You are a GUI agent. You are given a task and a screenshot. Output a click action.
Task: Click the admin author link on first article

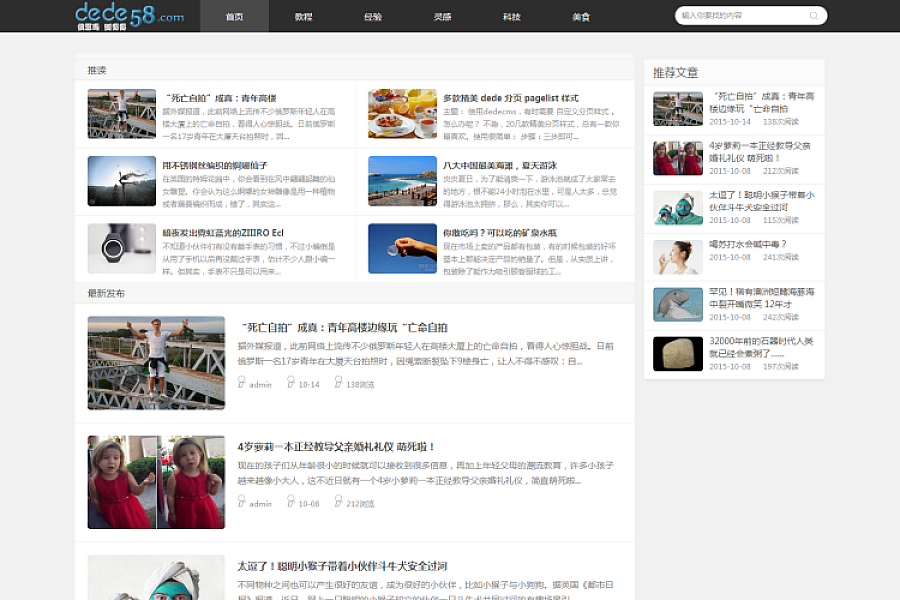(x=261, y=385)
